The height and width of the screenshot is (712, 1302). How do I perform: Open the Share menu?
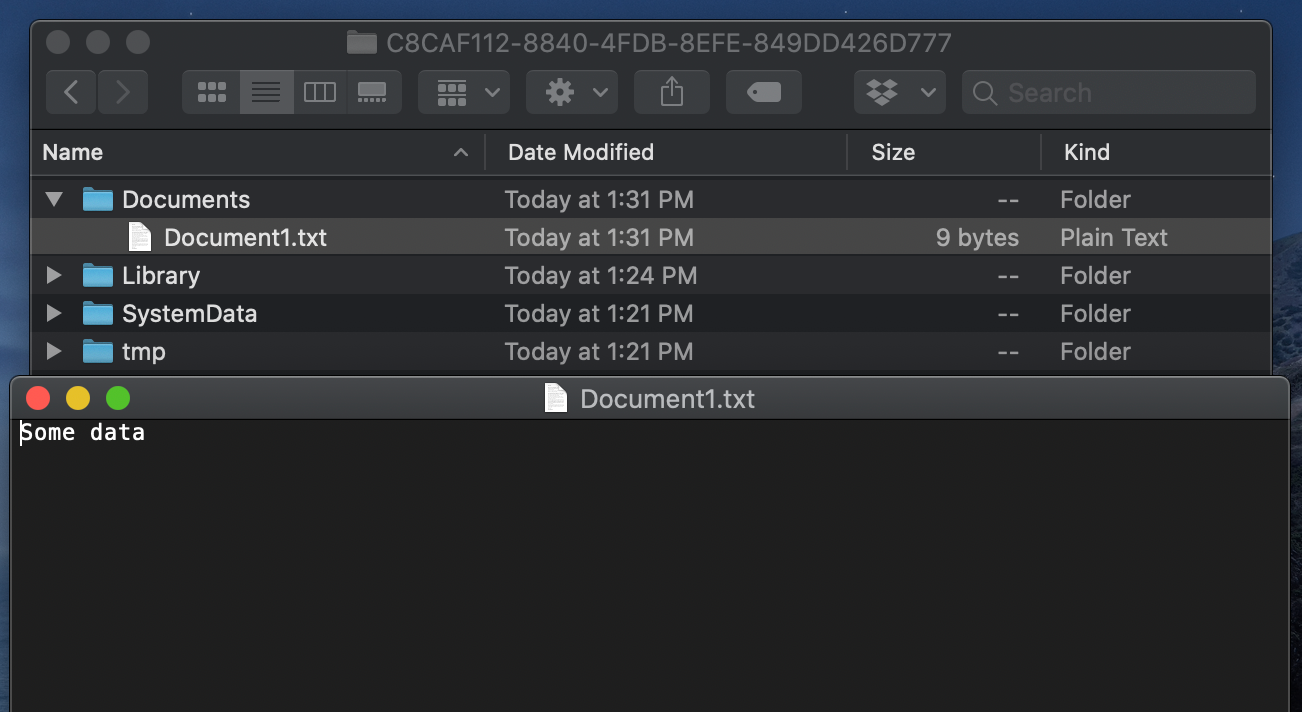click(671, 91)
